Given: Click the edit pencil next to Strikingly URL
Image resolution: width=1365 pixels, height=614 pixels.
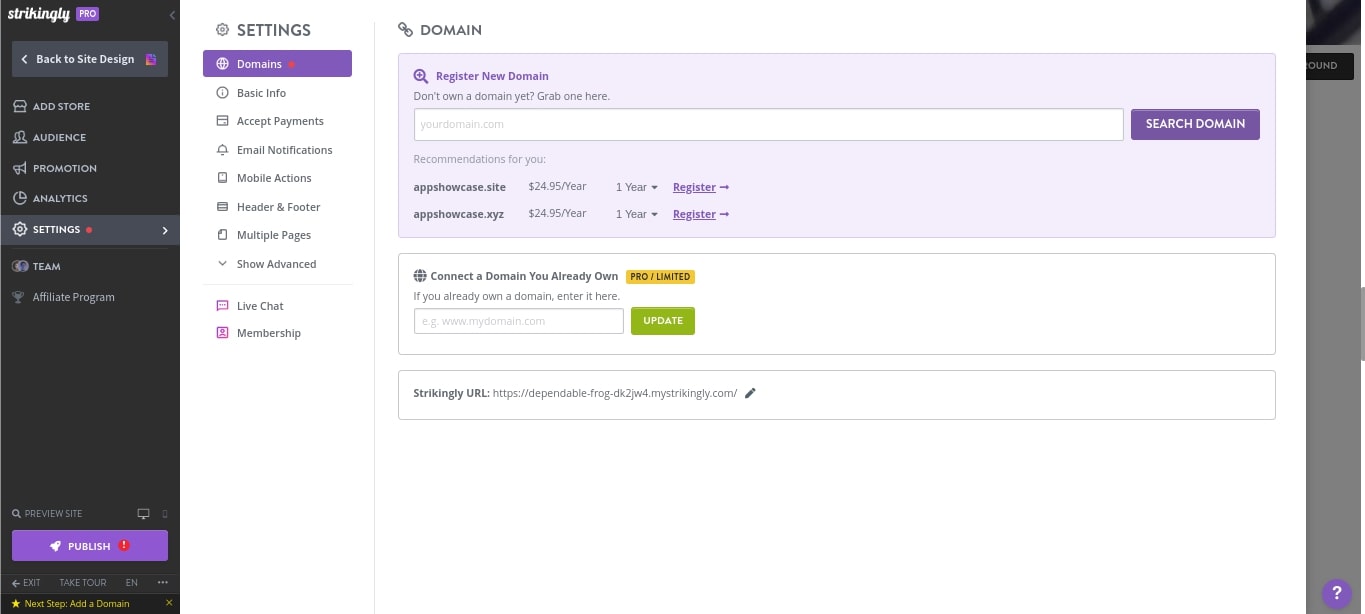Looking at the screenshot, I should 751,393.
